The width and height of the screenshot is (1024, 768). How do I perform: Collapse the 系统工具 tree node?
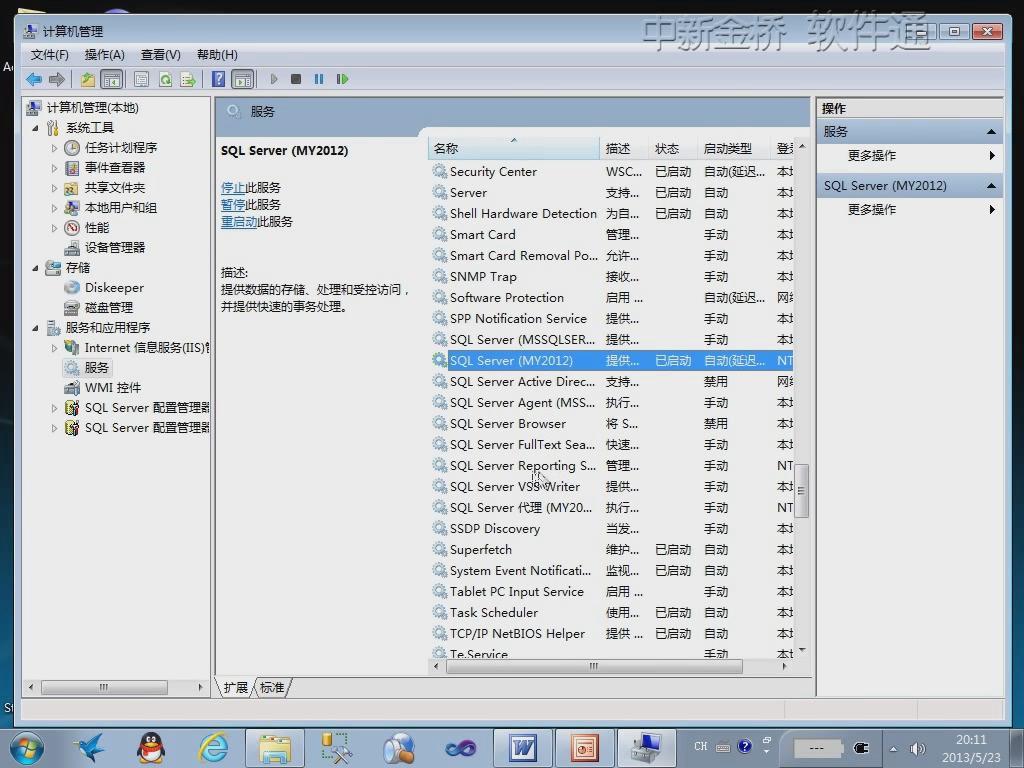tap(35, 128)
